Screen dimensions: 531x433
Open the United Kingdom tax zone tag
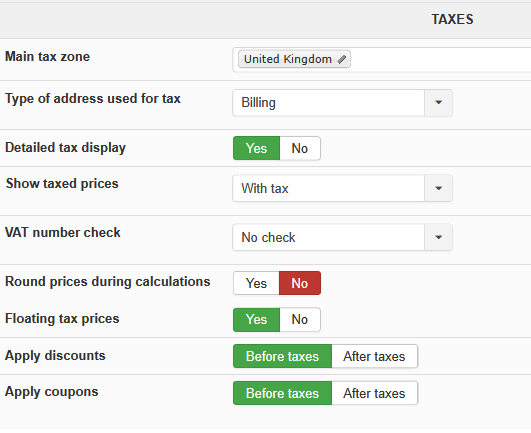294,59
